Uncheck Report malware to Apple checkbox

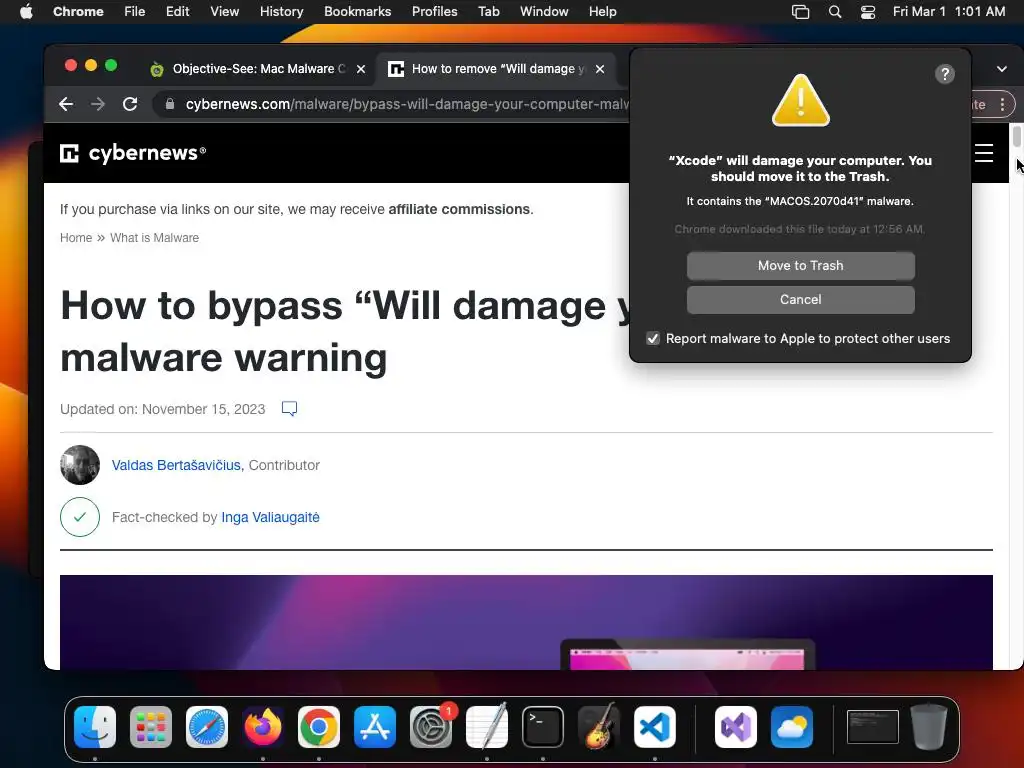tap(652, 338)
